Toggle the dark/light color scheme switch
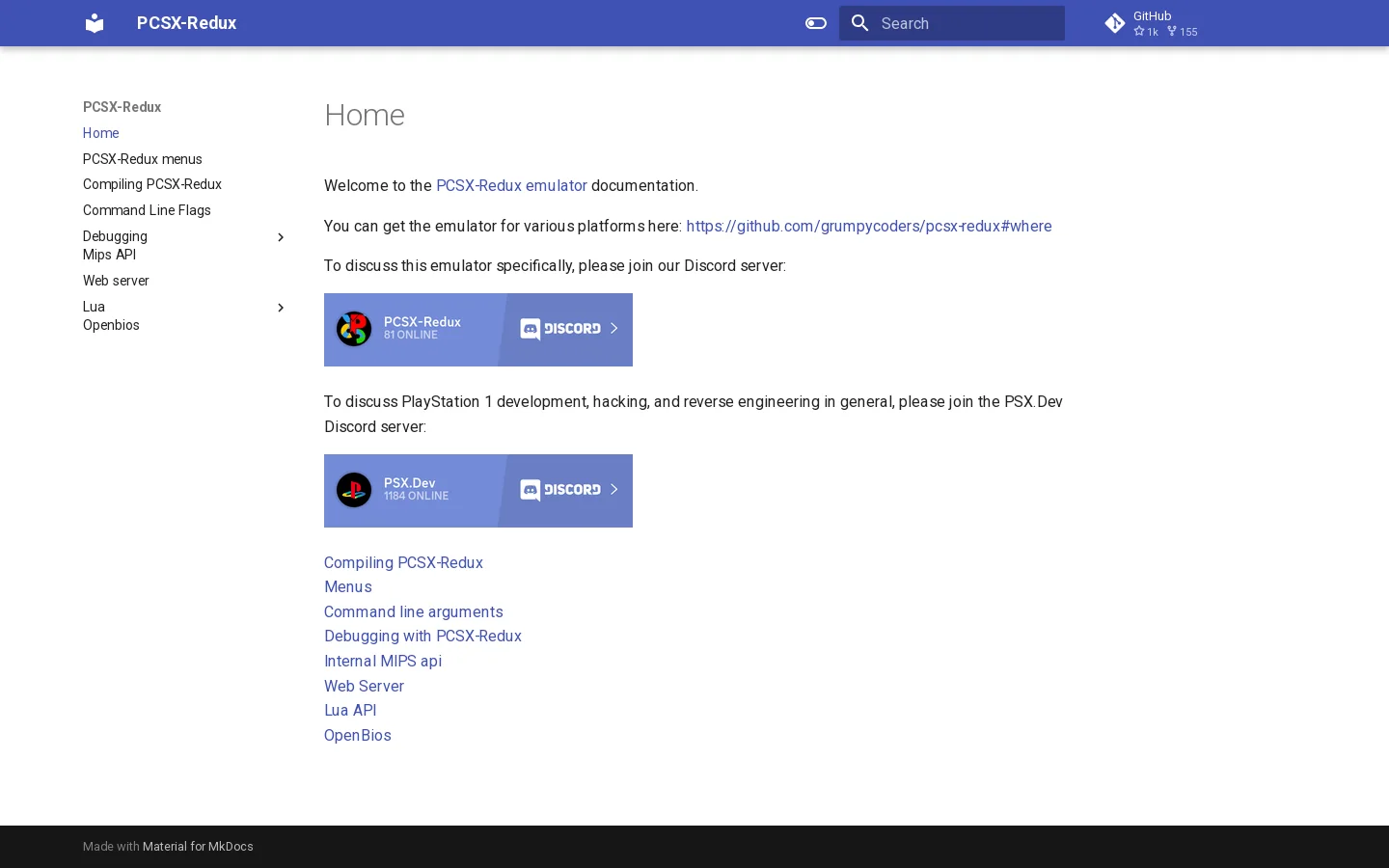1389x868 pixels. [816, 23]
